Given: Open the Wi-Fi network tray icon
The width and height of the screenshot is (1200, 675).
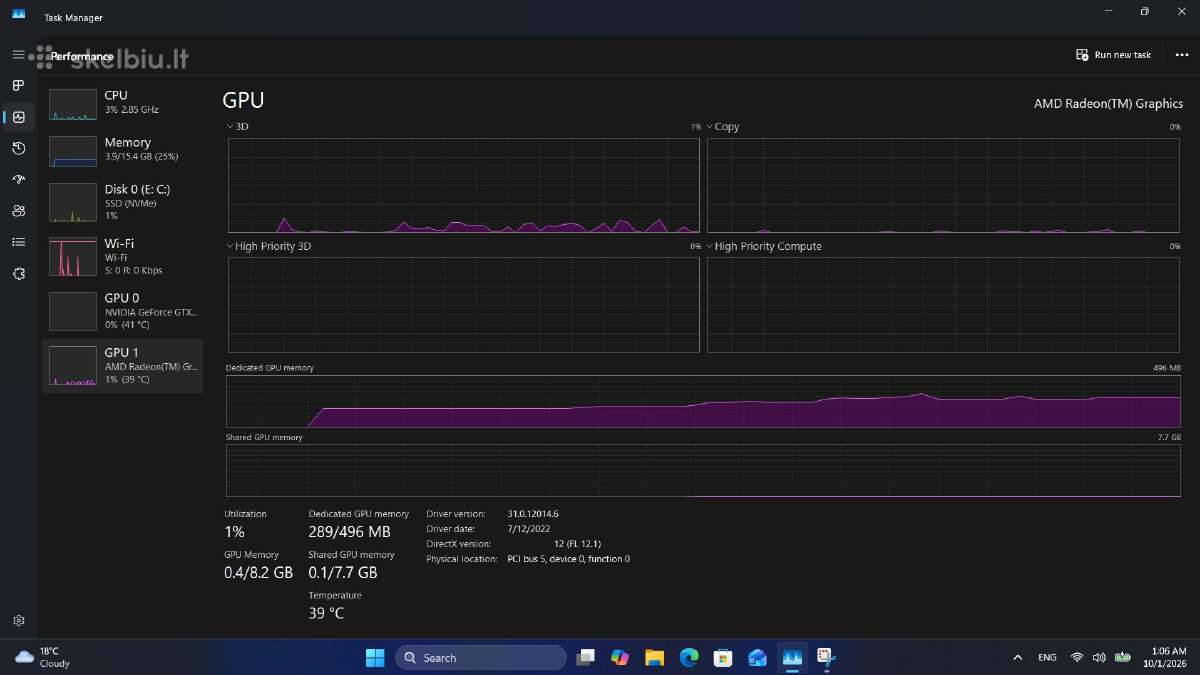Looking at the screenshot, I should pyautogui.click(x=1077, y=657).
